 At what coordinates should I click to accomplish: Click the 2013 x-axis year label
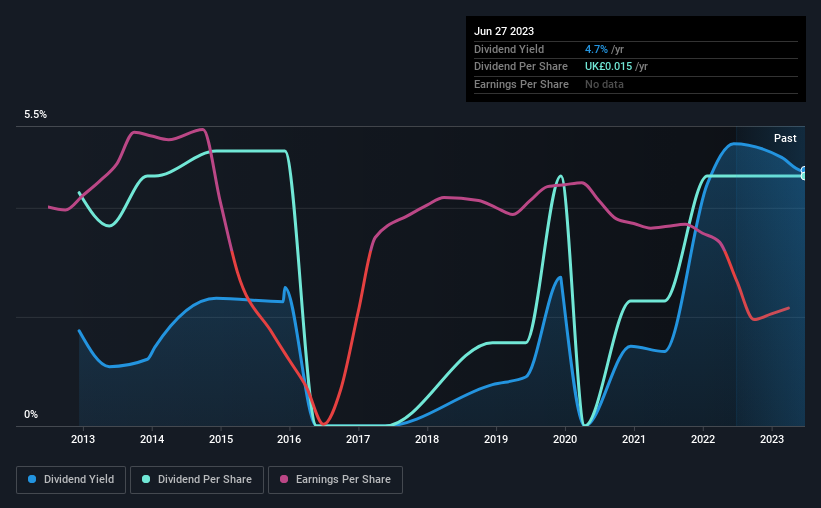[x=83, y=439]
